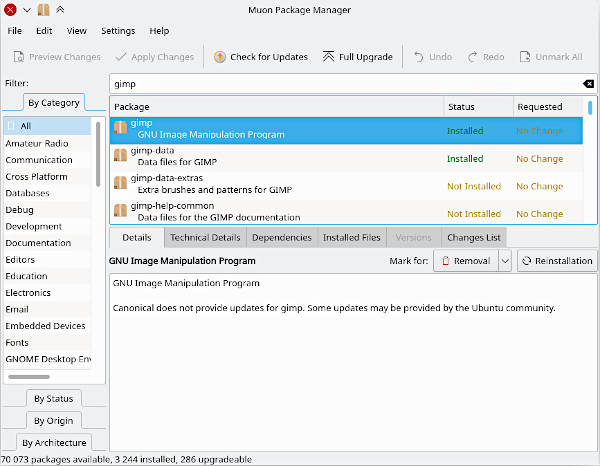Select the Debug category

47,210
